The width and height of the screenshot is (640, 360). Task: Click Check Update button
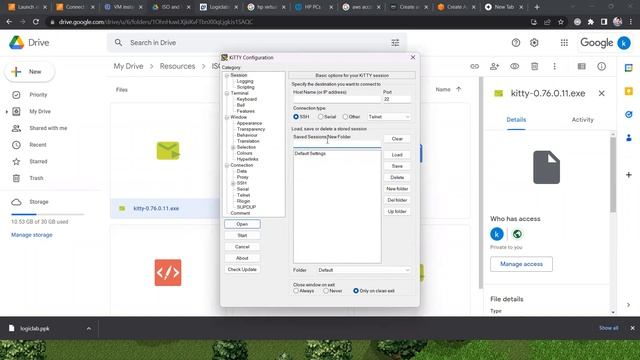242,269
